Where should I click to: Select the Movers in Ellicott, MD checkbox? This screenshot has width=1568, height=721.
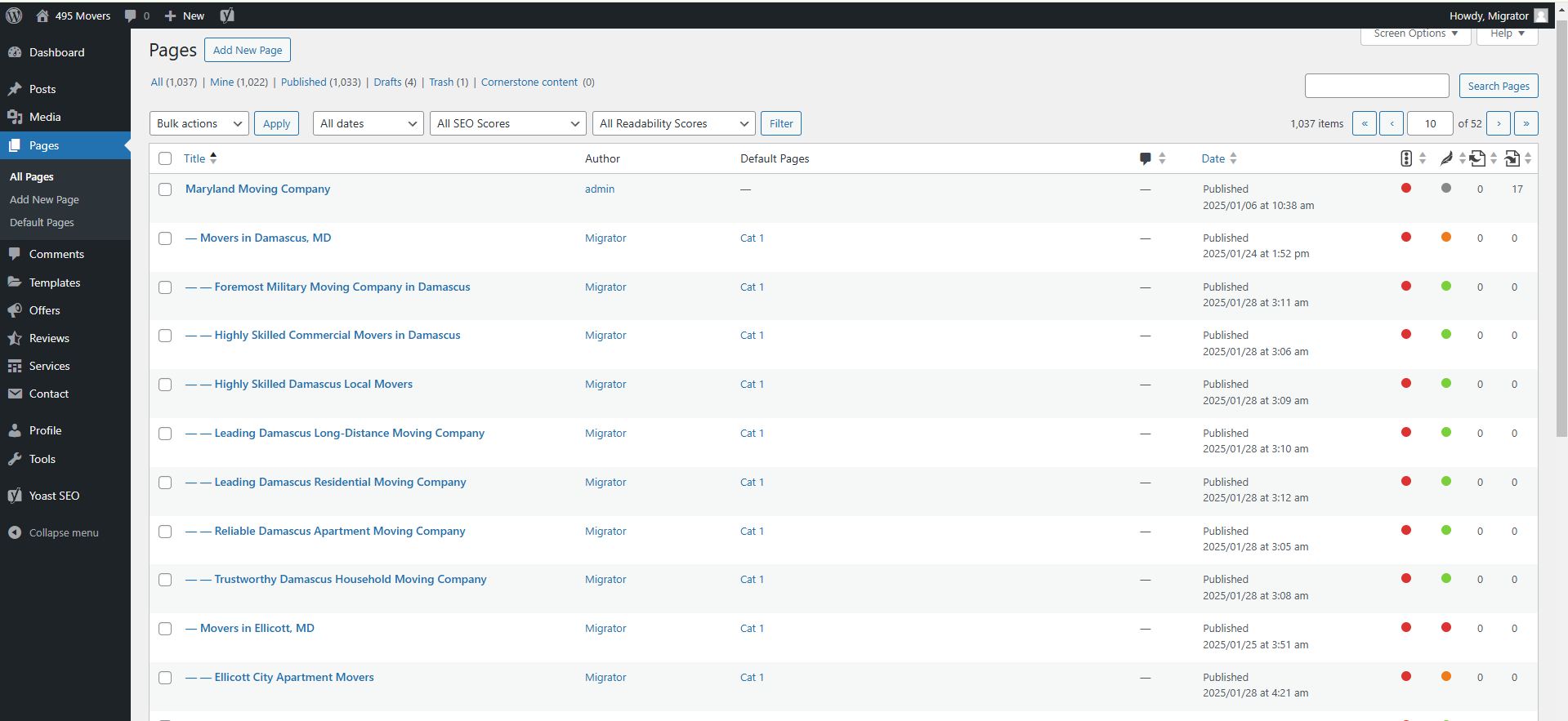pyautogui.click(x=165, y=629)
